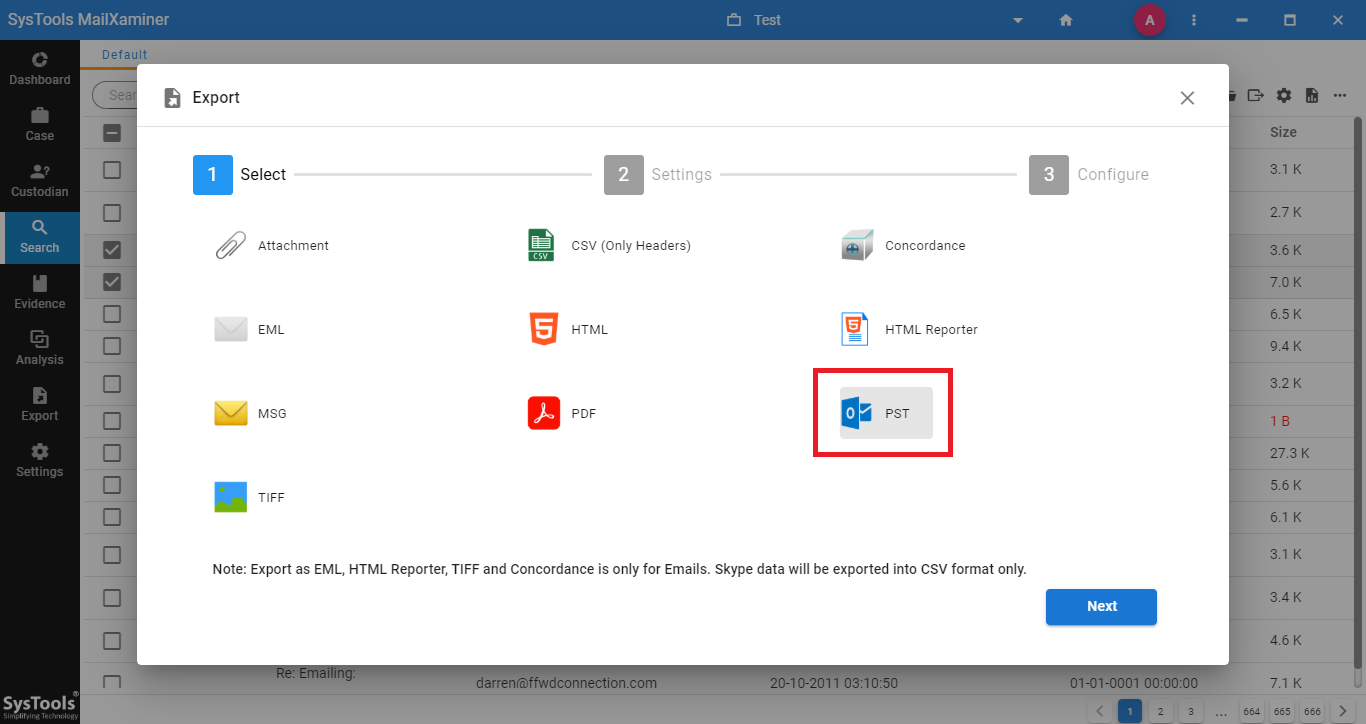Open Custodian section in sidebar
Screen dimensions: 1366x724
coord(40,180)
